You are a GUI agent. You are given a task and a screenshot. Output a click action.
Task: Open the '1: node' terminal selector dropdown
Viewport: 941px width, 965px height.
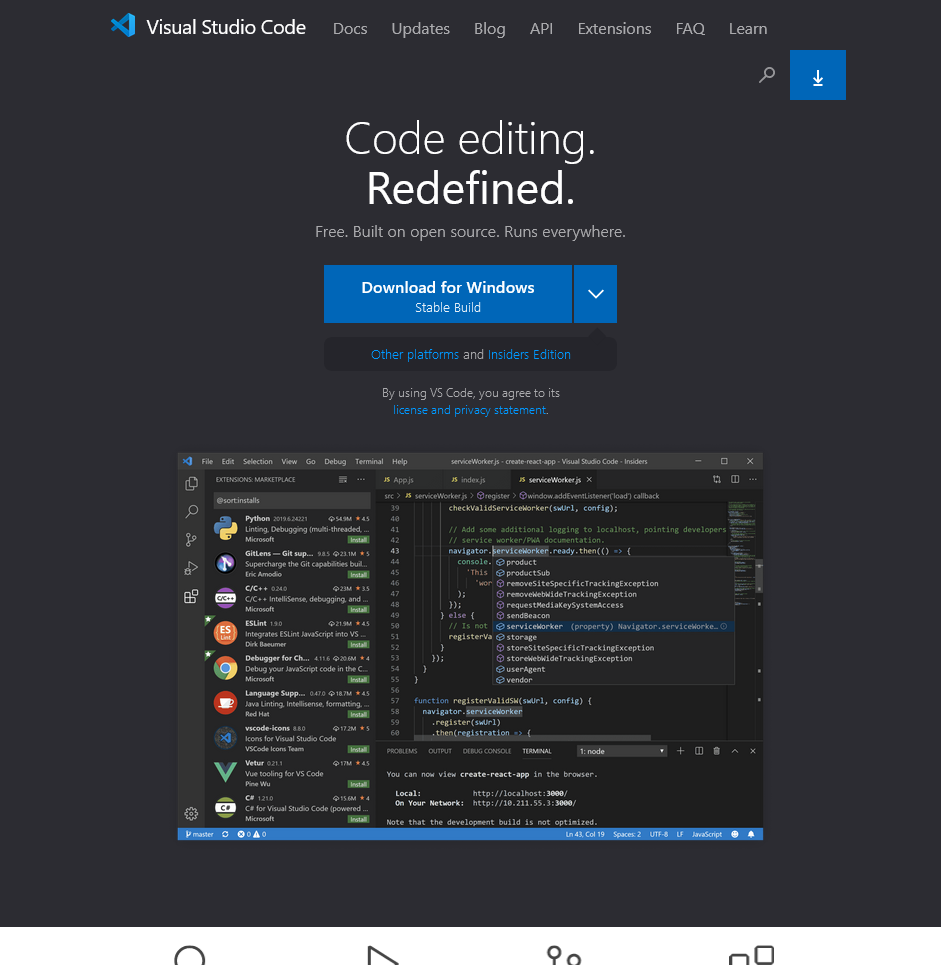point(622,751)
